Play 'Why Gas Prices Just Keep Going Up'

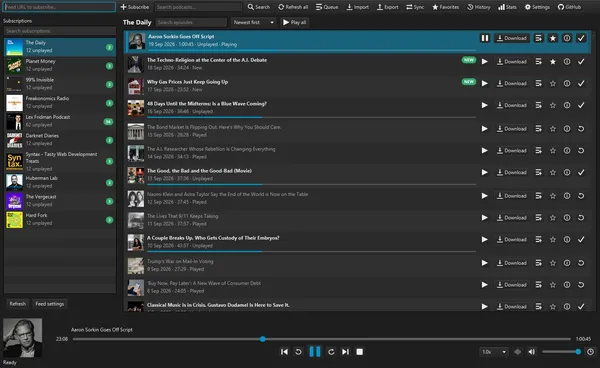[x=484, y=83]
